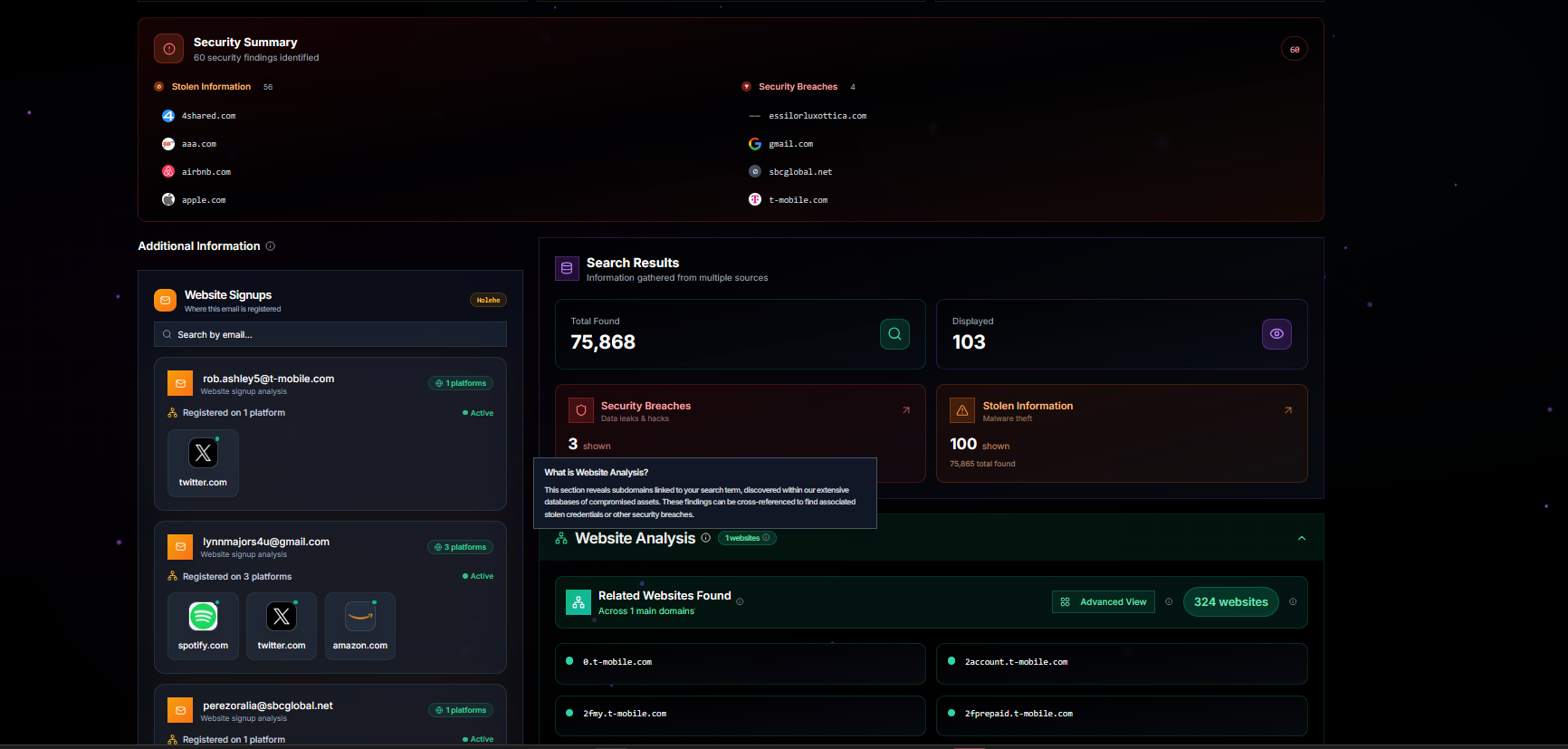Click the Displayed 103 value

pyautogui.click(x=969, y=342)
